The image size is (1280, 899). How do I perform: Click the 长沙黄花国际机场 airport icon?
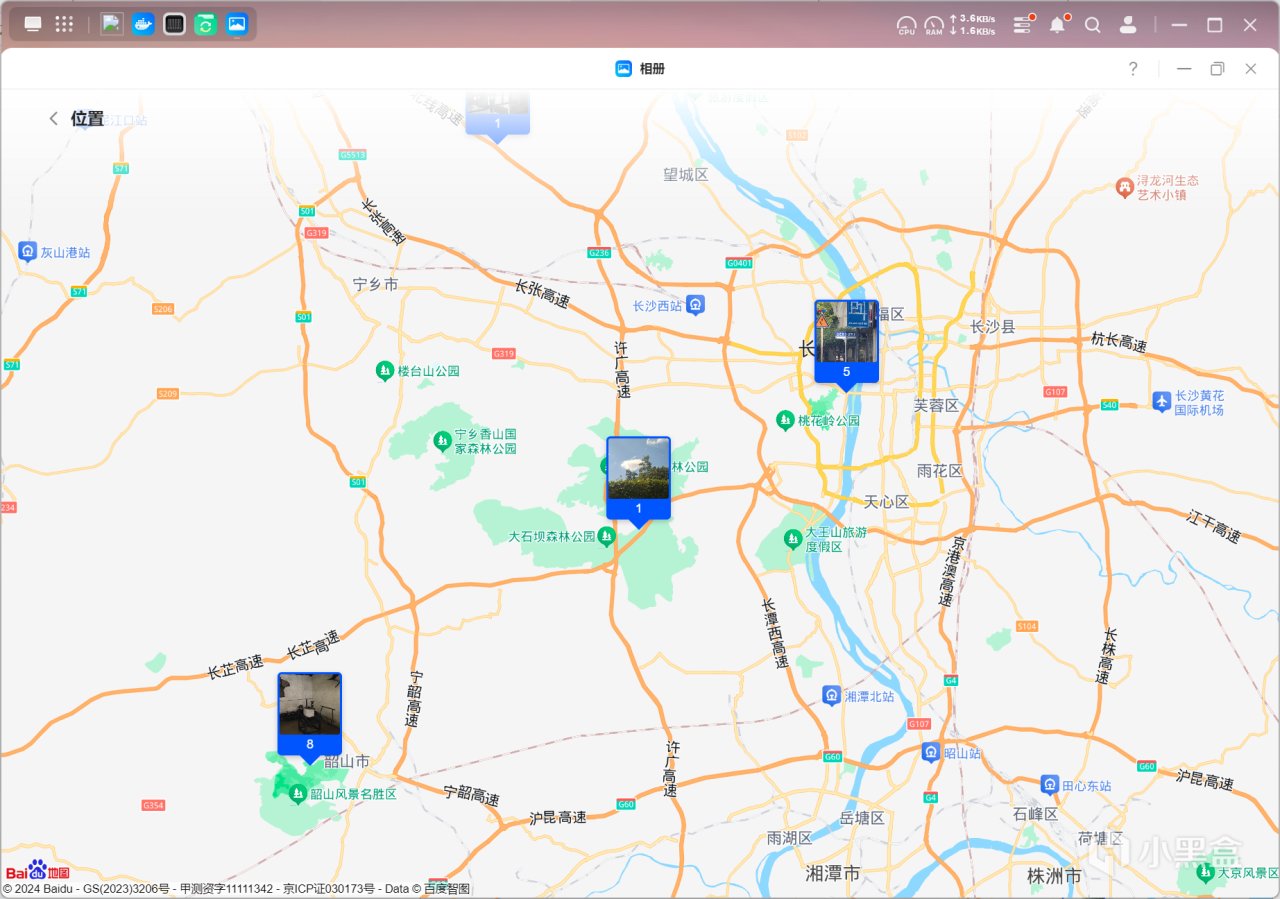tap(1161, 402)
